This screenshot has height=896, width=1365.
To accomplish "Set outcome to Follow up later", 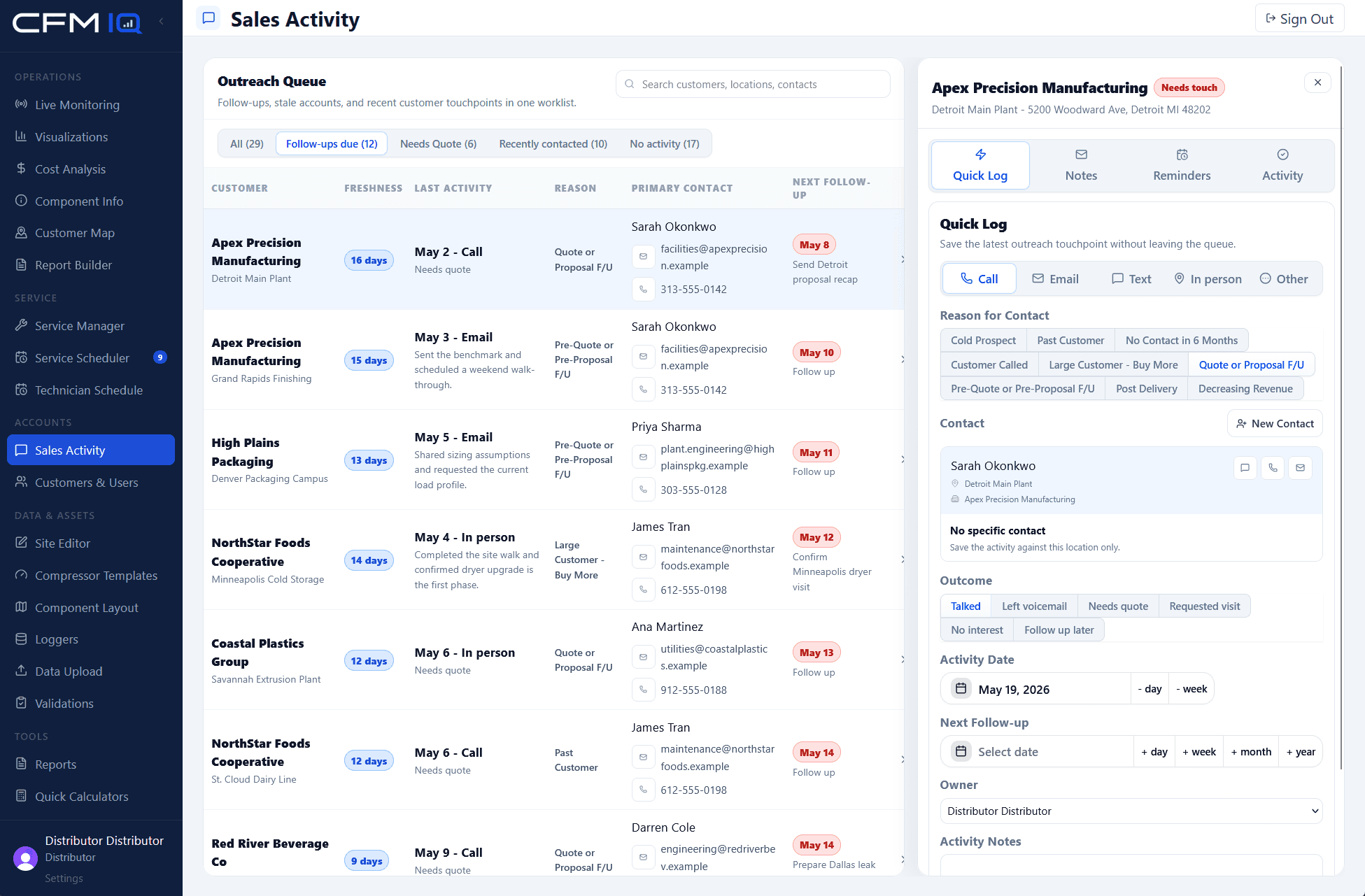I will coord(1059,630).
